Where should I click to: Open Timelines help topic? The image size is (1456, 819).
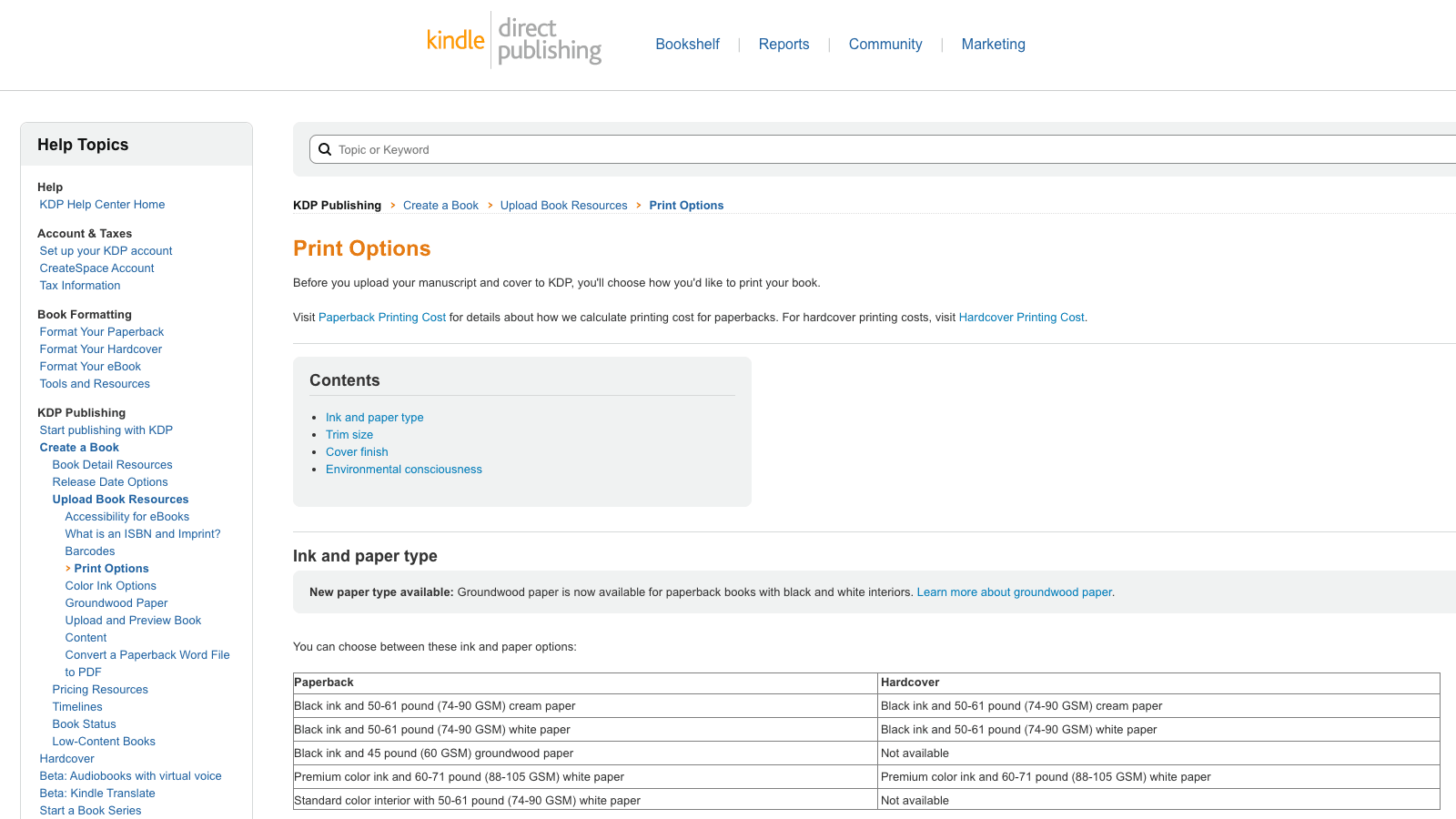(77, 707)
